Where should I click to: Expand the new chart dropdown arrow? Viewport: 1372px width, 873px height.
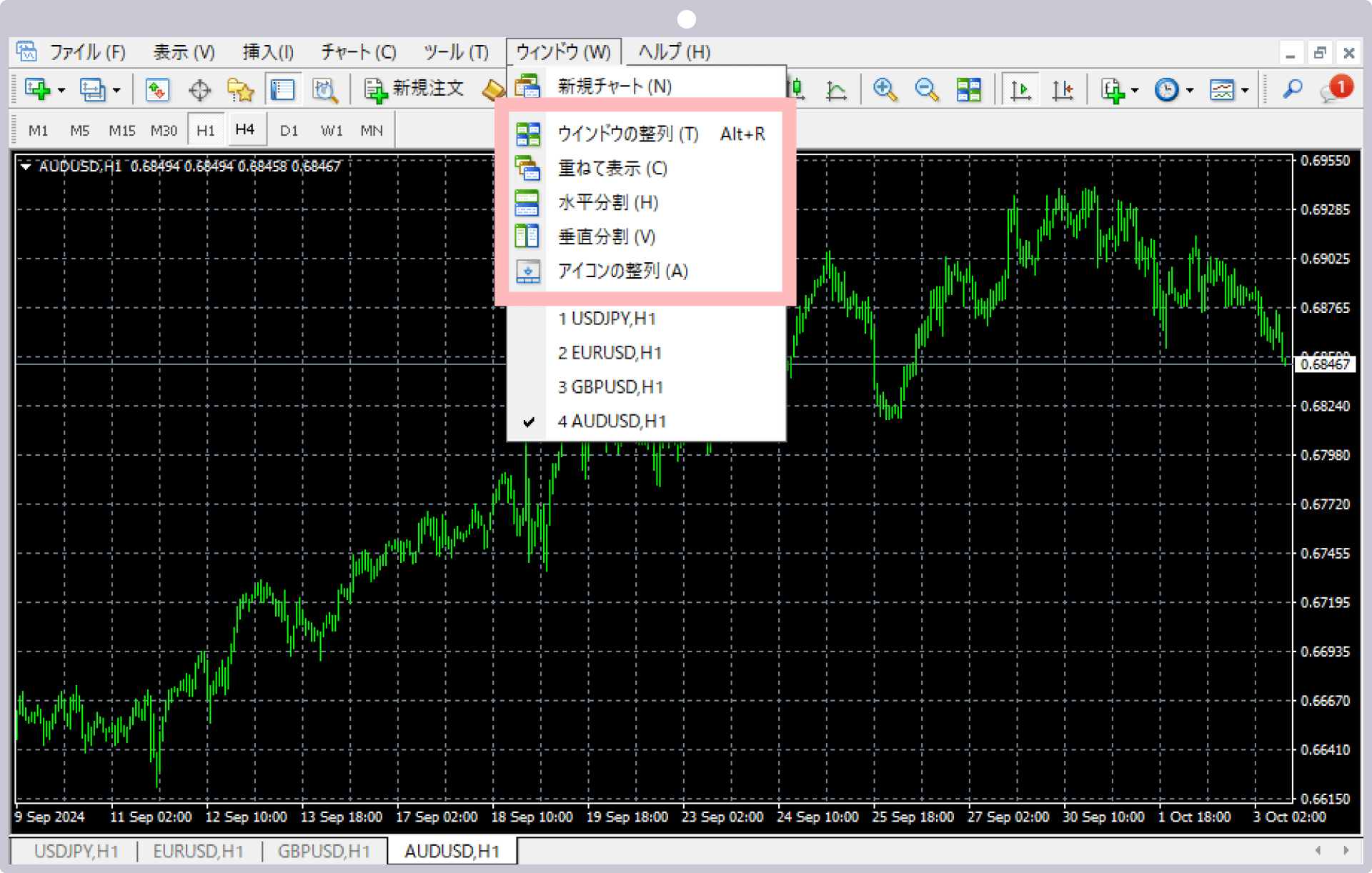coord(61,91)
